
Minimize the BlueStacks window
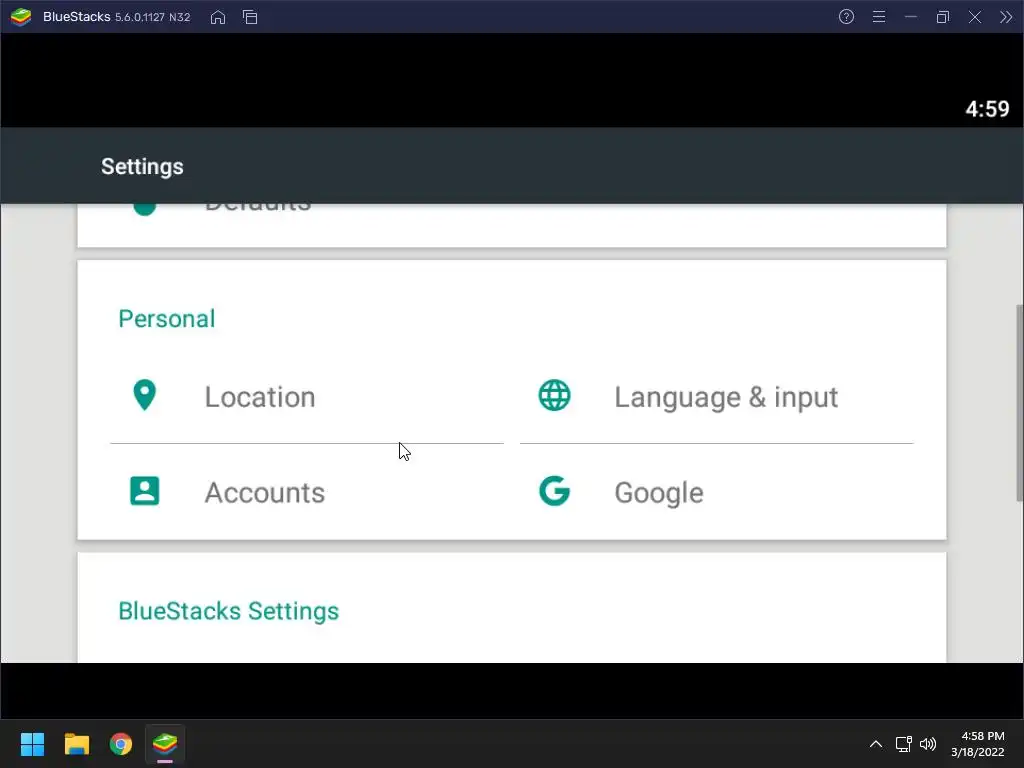910,17
